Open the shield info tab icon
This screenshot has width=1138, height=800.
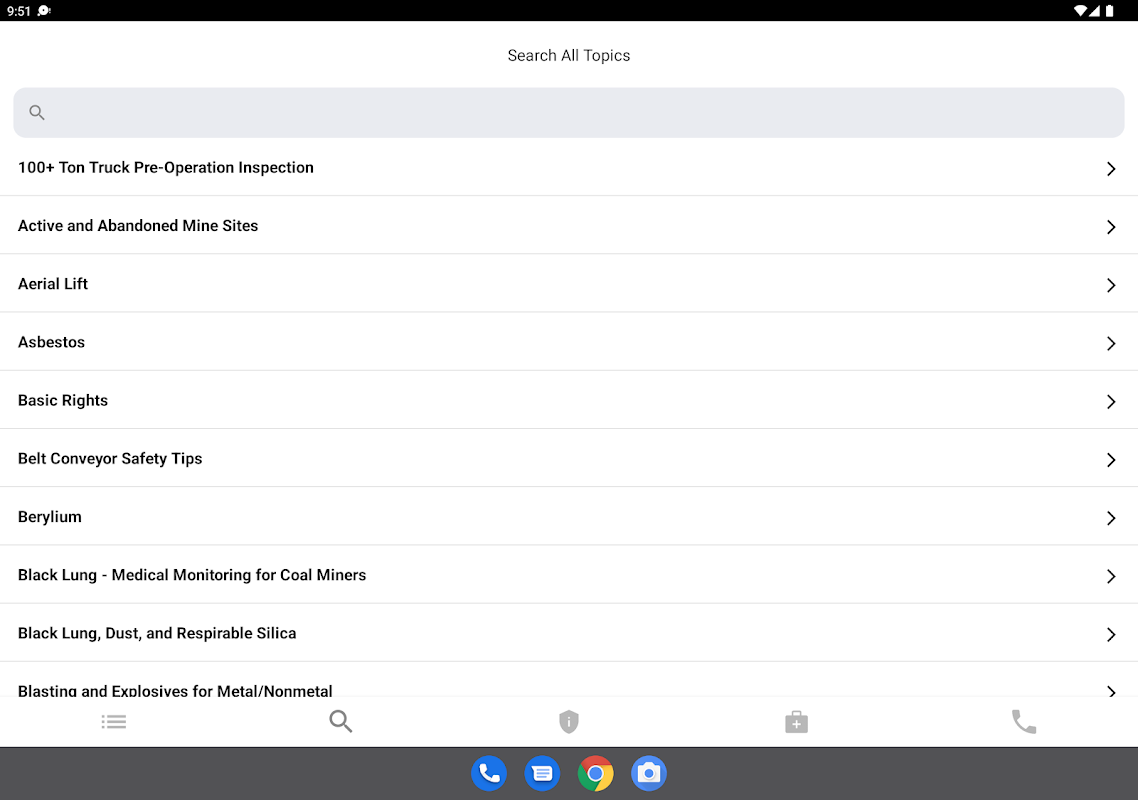click(x=569, y=722)
